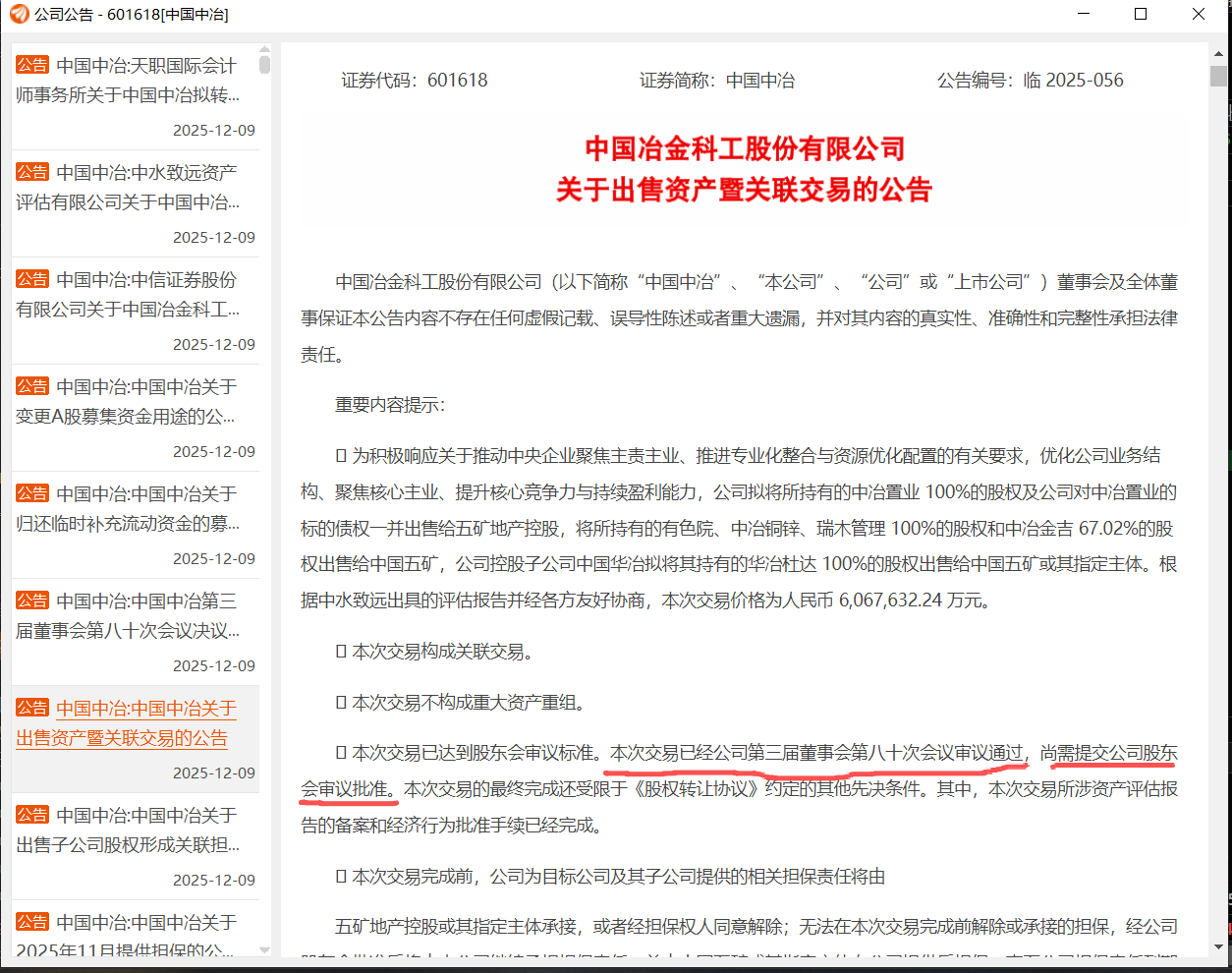
Task: Open 第三届董事会第八十次会议决议 announcement
Action: click(x=136, y=632)
